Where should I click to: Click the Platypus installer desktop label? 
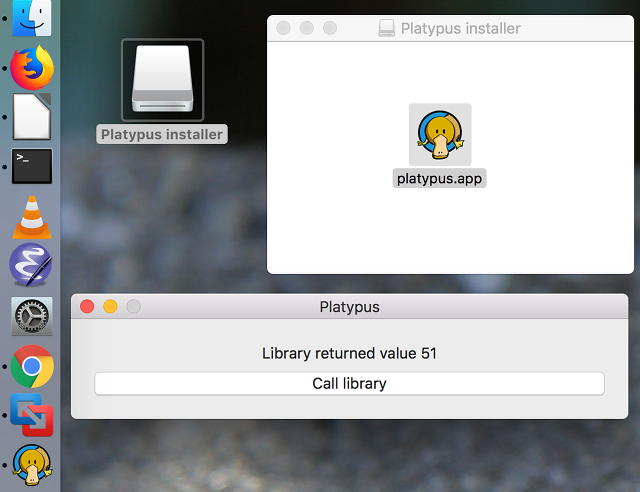coord(162,134)
